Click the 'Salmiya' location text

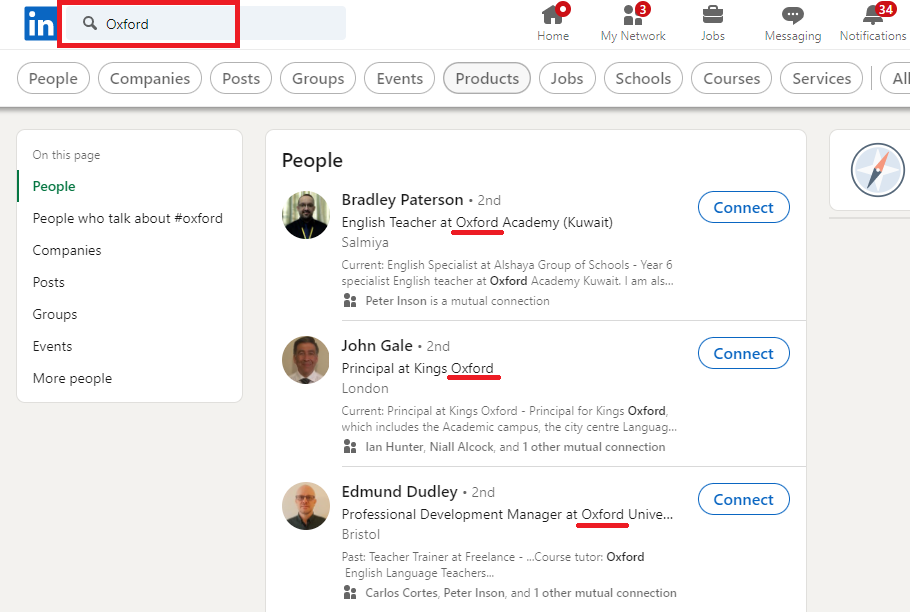(365, 242)
